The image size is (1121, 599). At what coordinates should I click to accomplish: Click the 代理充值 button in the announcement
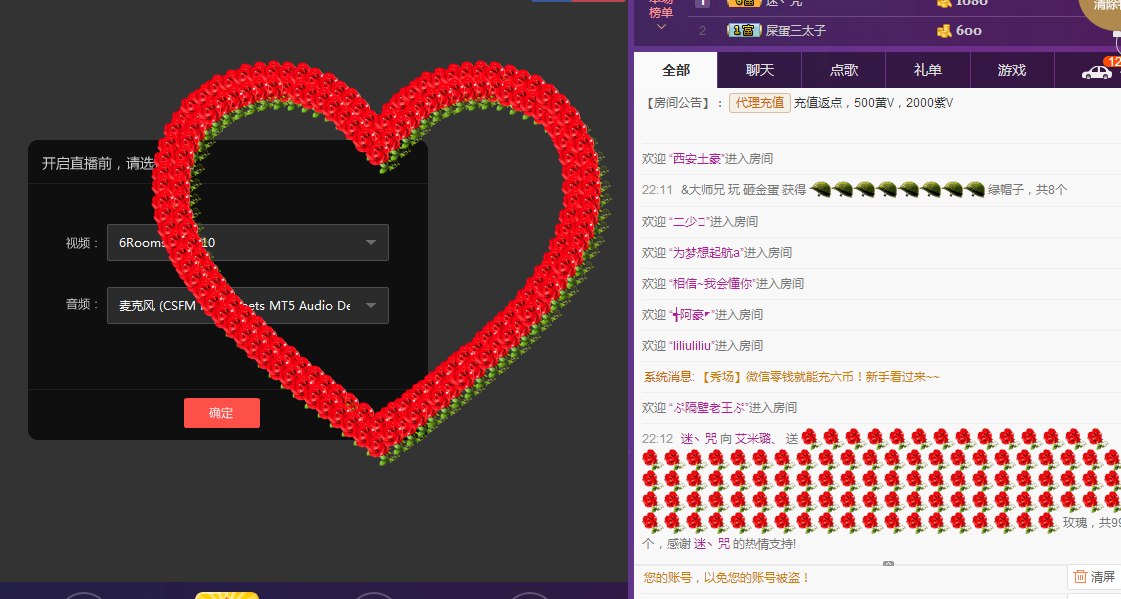coord(760,103)
